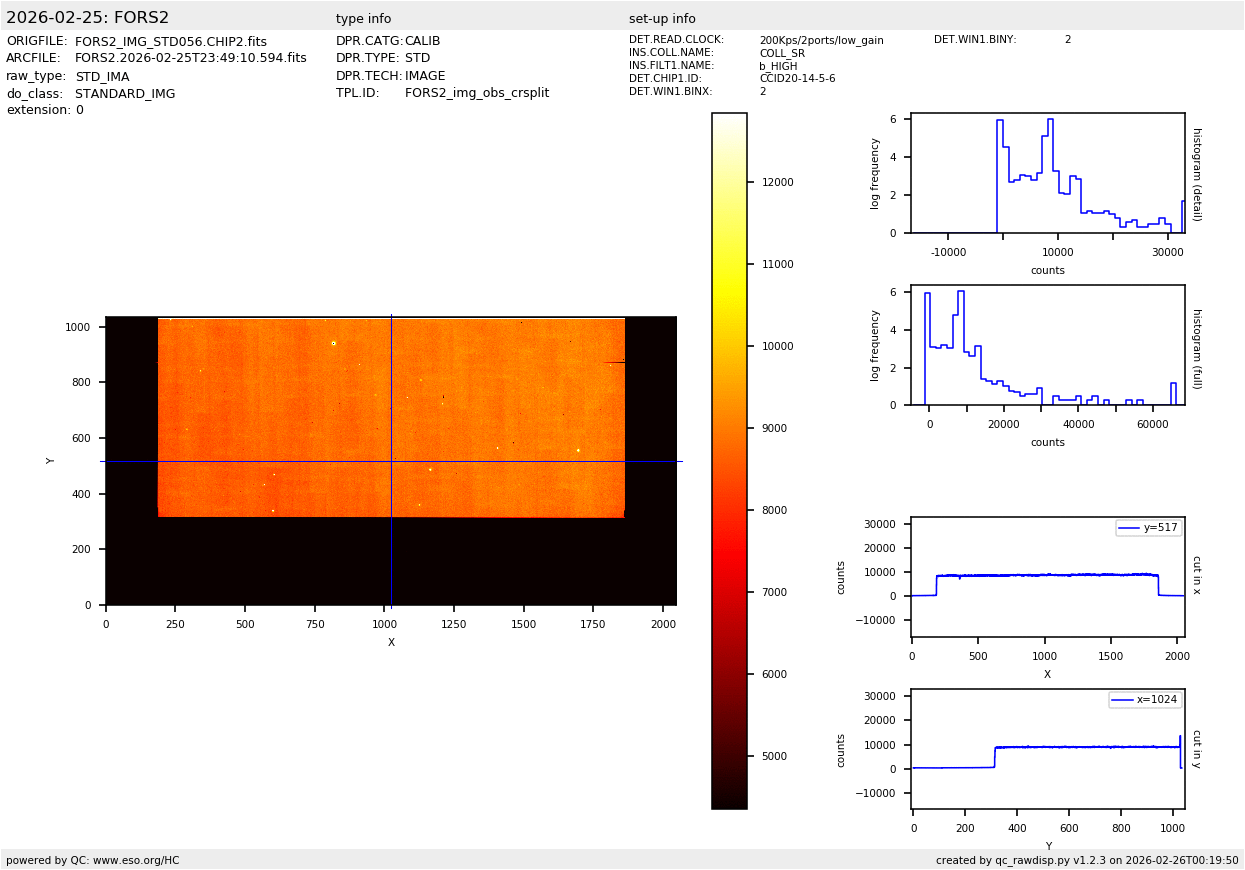The image size is (1245, 870).
Task: Click the 'set-up info' section header
Action: click(662, 19)
